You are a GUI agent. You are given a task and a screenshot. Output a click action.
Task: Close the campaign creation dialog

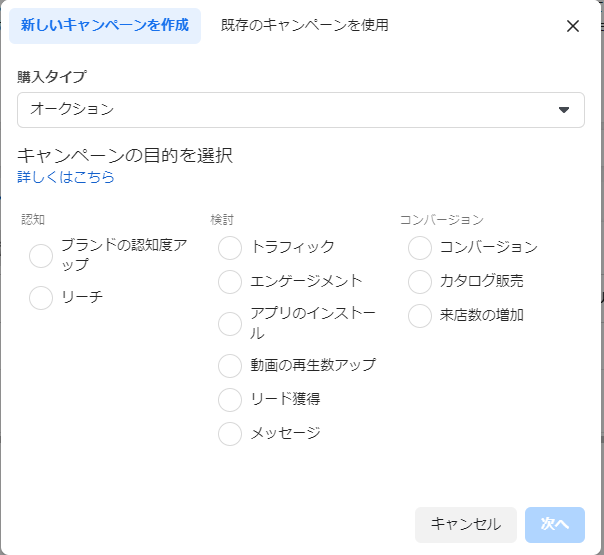(573, 26)
